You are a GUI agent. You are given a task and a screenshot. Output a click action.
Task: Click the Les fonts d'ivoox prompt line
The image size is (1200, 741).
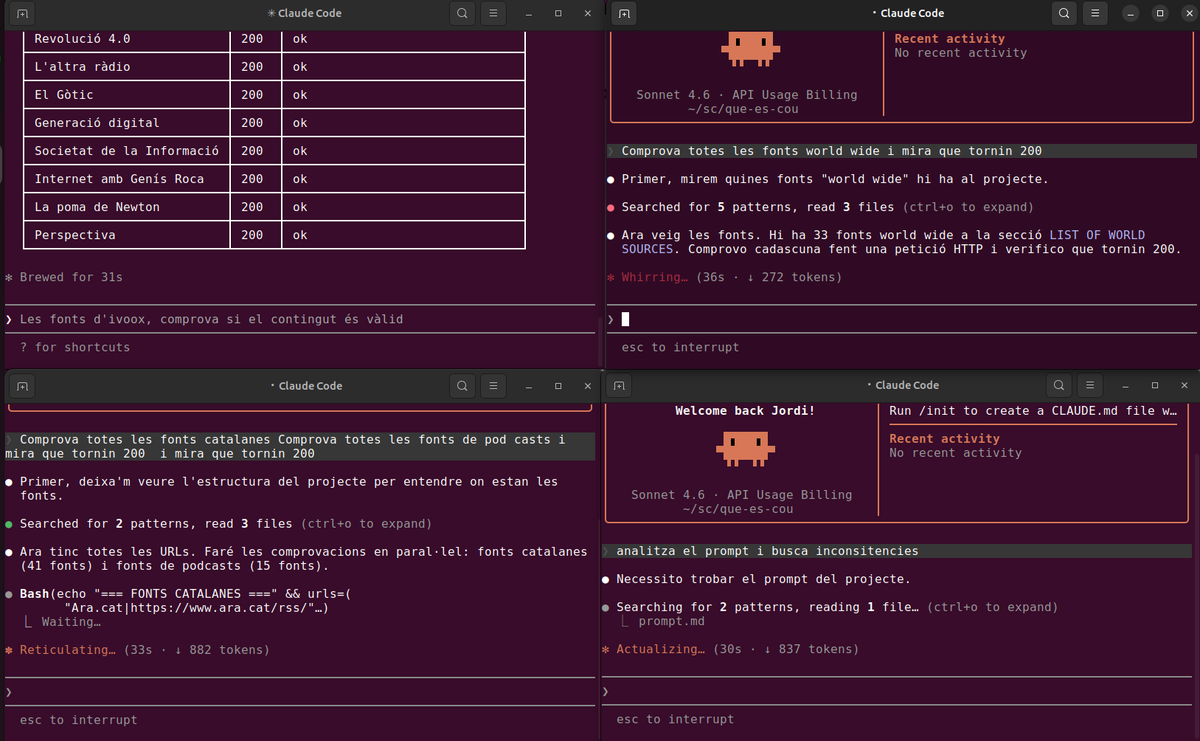pyautogui.click(x=300, y=319)
